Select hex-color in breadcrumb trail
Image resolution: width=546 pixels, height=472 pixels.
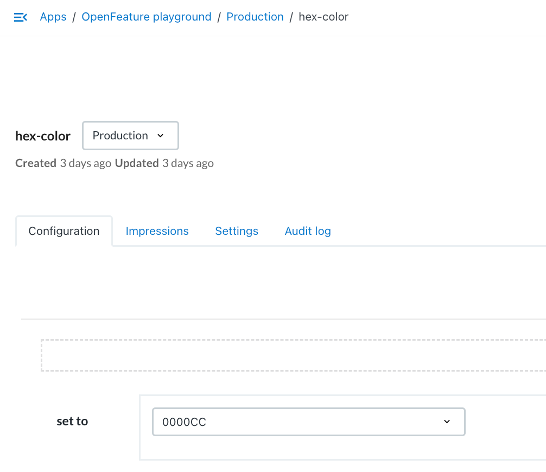[323, 17]
